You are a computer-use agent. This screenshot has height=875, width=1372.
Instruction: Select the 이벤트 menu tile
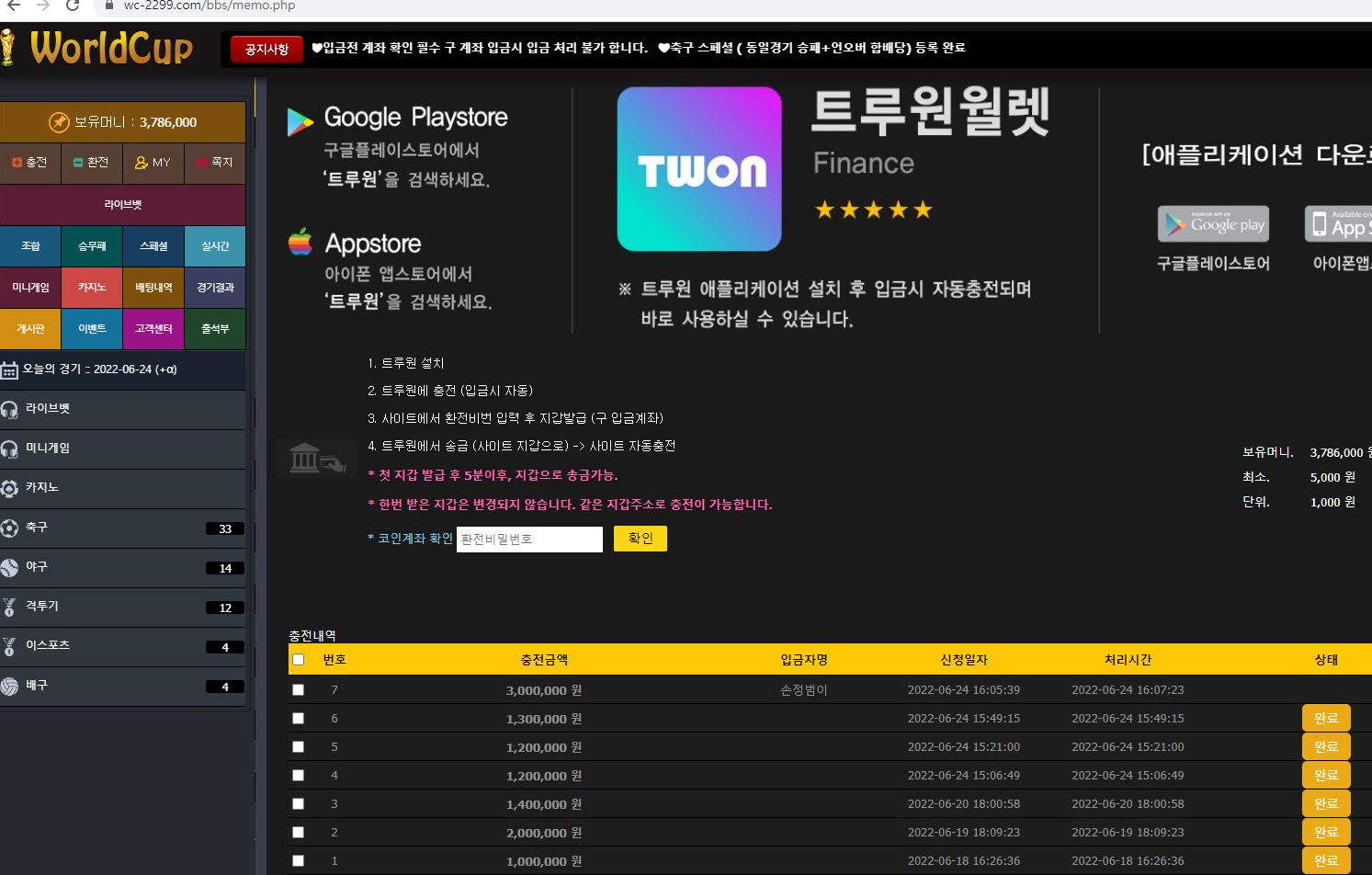(92, 329)
